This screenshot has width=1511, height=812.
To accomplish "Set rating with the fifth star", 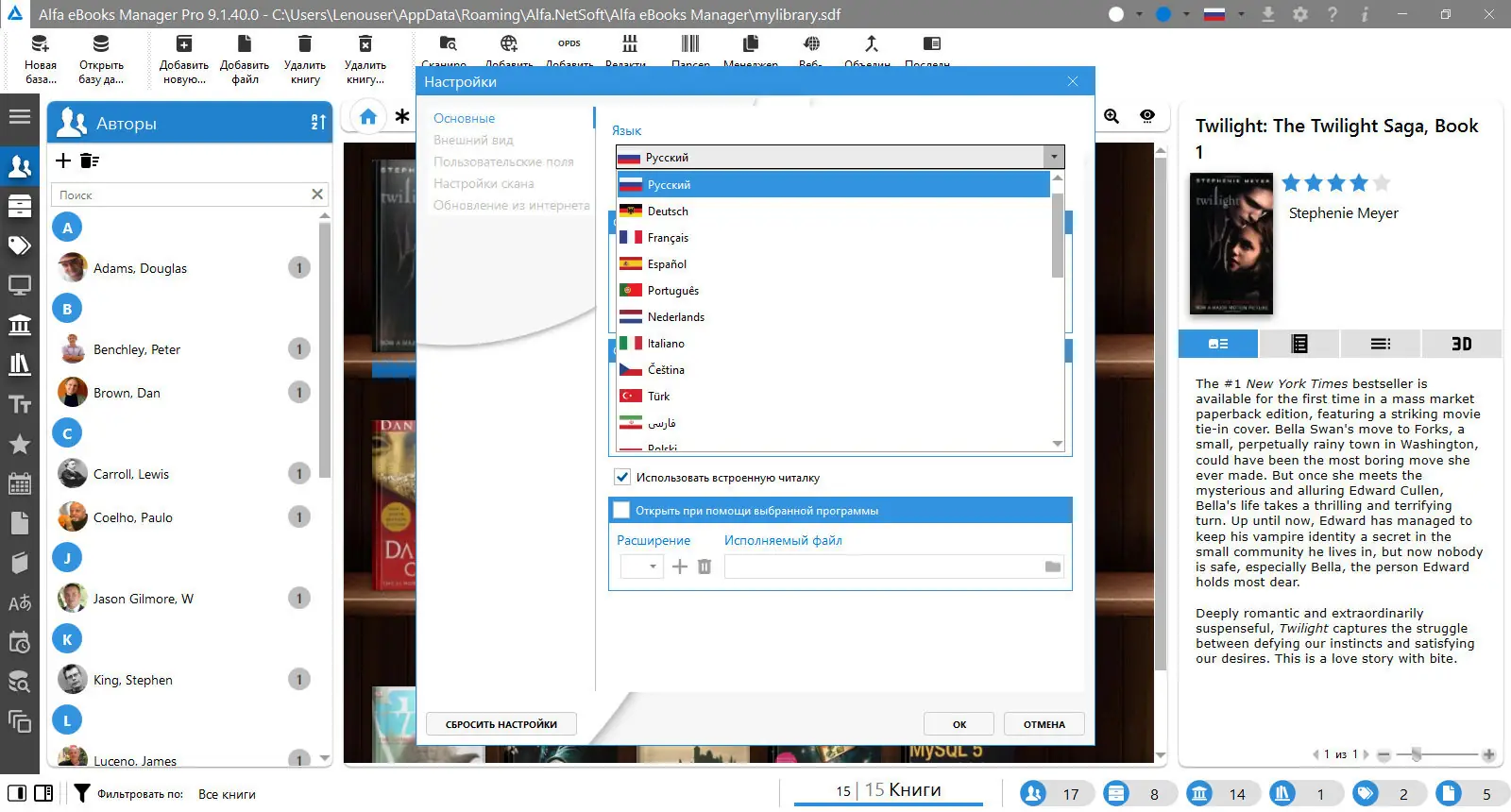I will pyautogui.click(x=1382, y=183).
